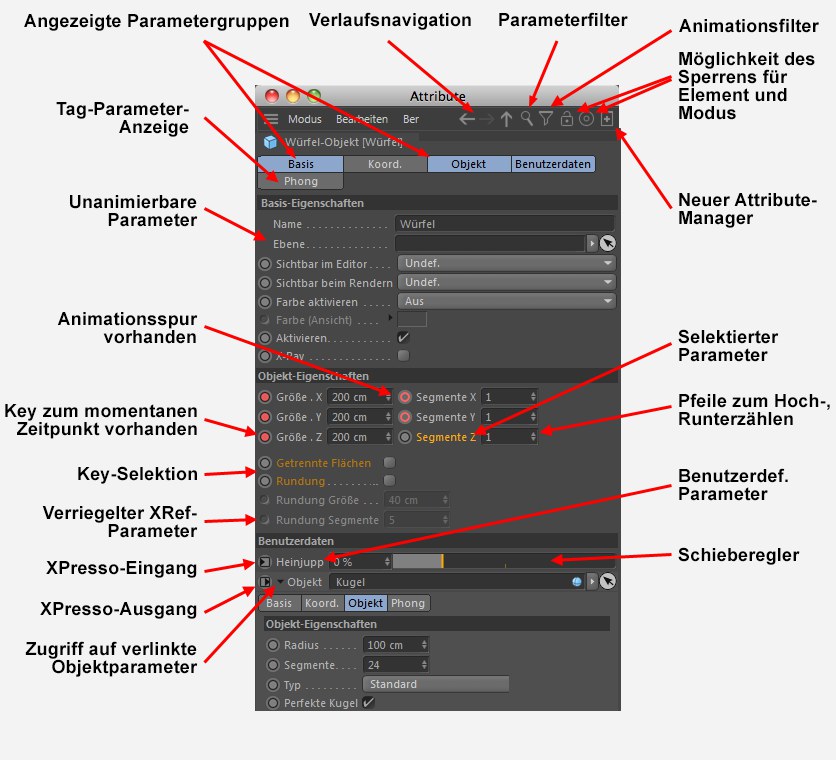The image size is (836, 760).
Task: Click the forward history arrow
Action: (486, 119)
